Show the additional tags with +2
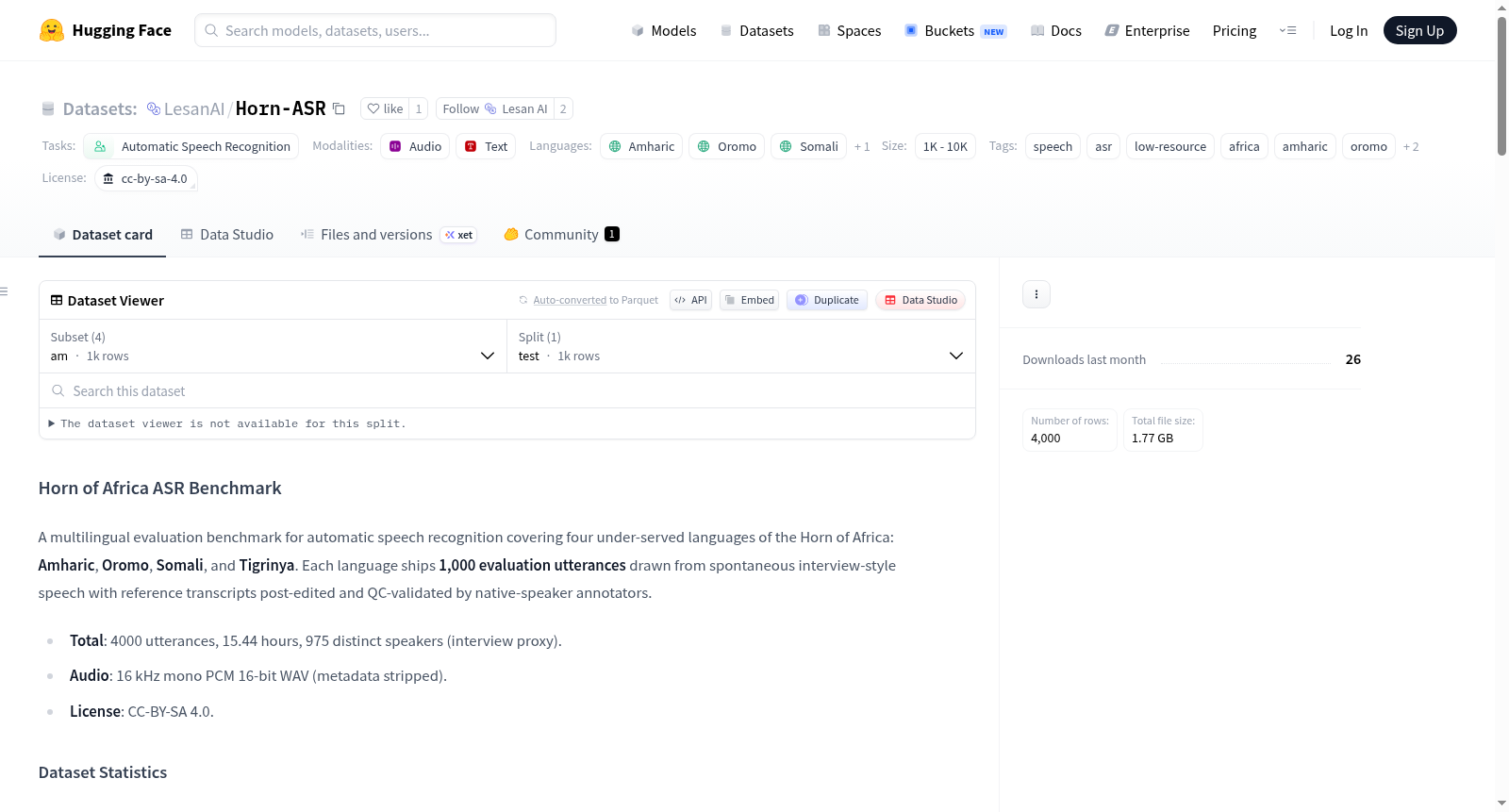1509x812 pixels. click(x=1411, y=146)
